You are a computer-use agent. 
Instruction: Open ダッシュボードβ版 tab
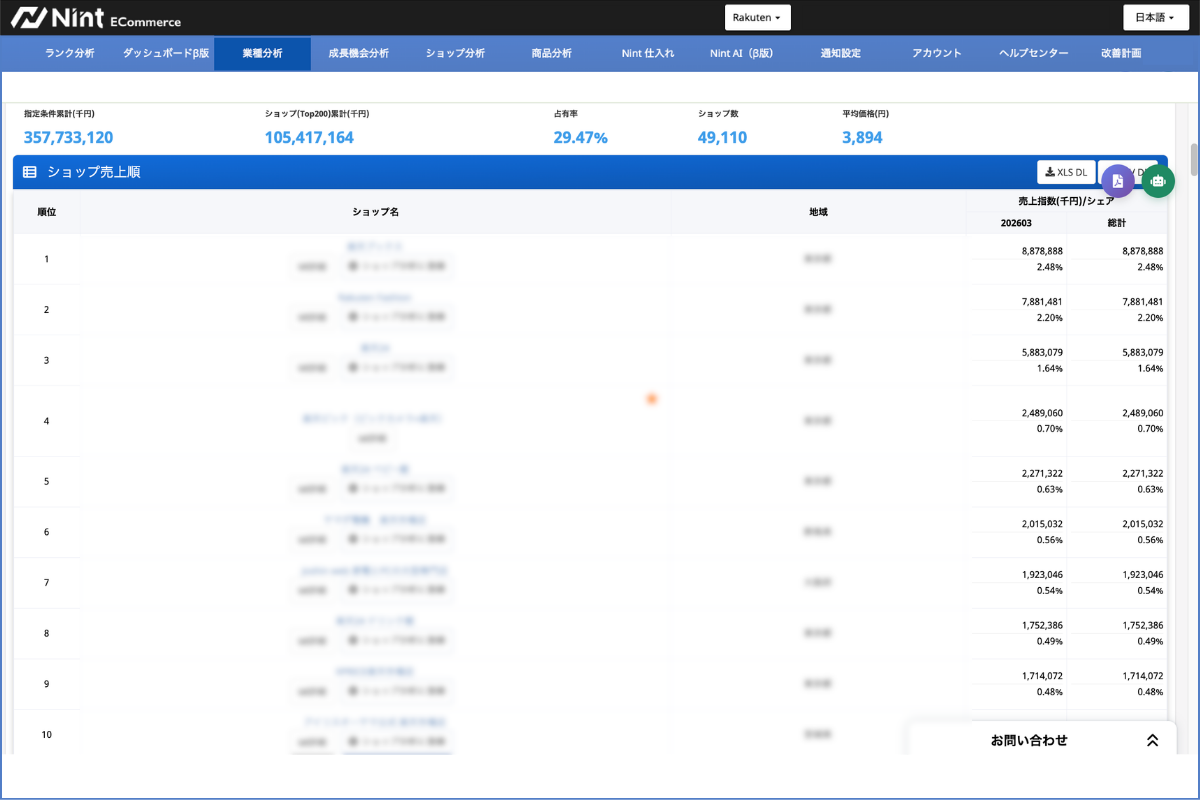coord(166,53)
